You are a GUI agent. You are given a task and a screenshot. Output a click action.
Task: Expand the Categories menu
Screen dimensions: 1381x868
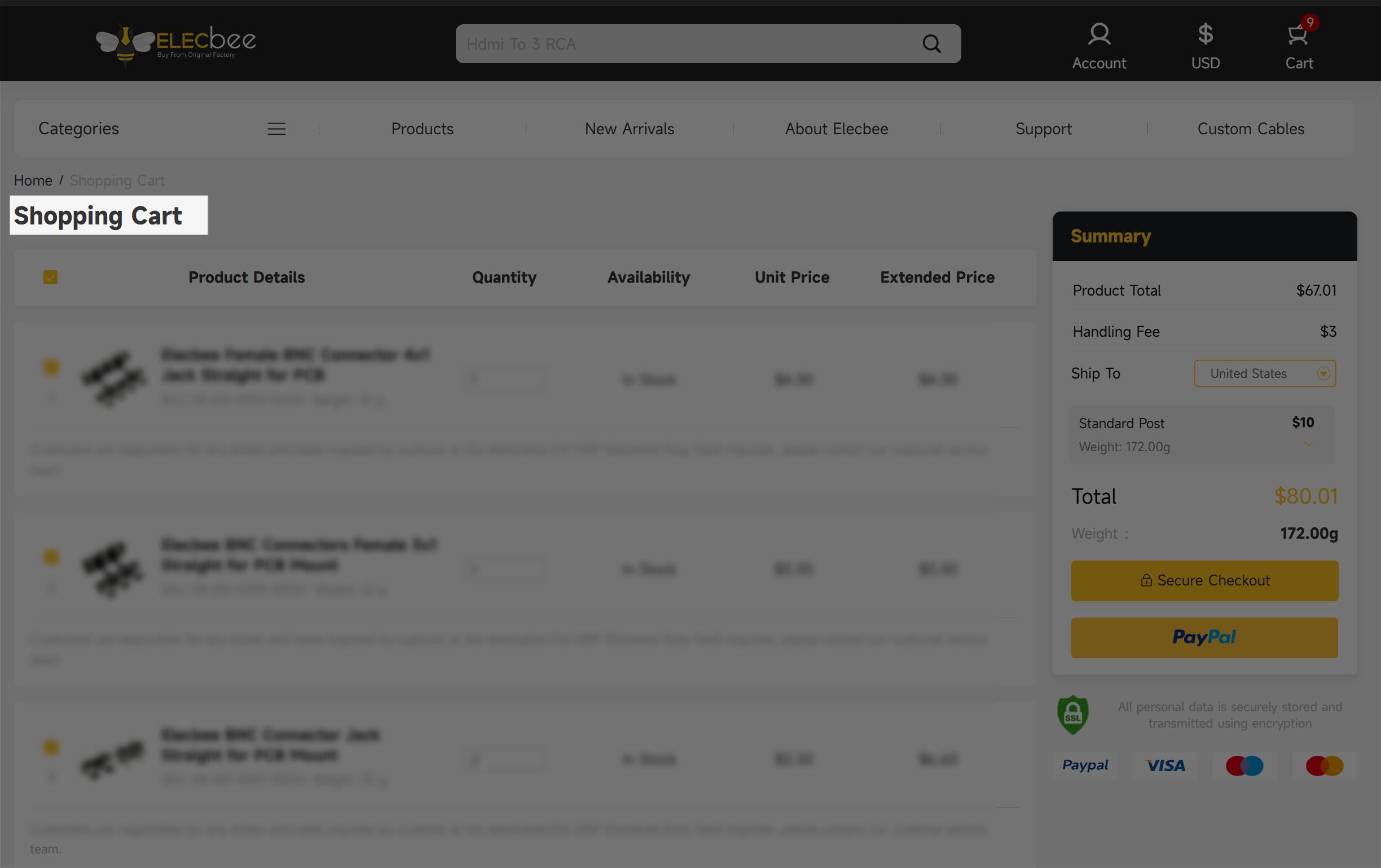(79, 129)
